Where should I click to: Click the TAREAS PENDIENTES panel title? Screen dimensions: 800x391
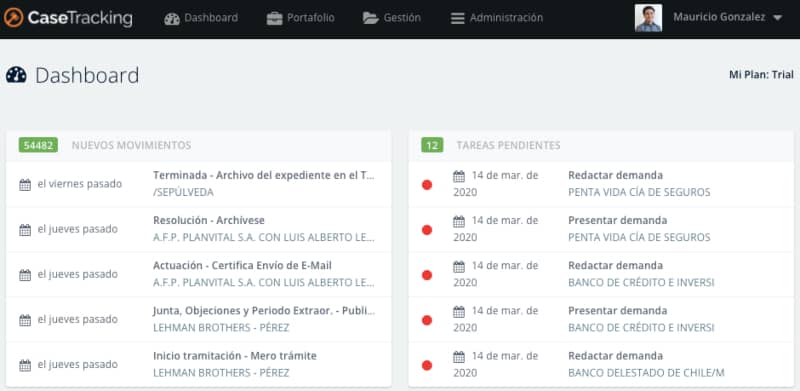[508, 145]
